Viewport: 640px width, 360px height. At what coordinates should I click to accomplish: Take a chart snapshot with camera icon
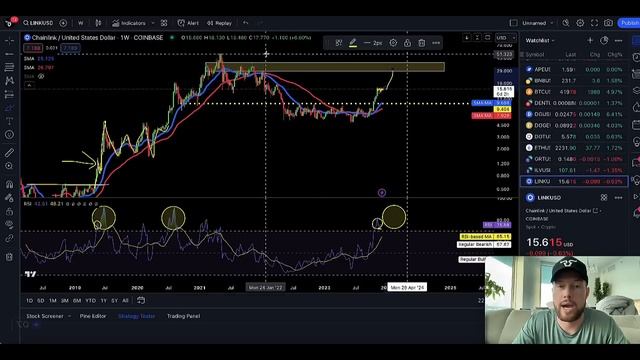point(608,23)
